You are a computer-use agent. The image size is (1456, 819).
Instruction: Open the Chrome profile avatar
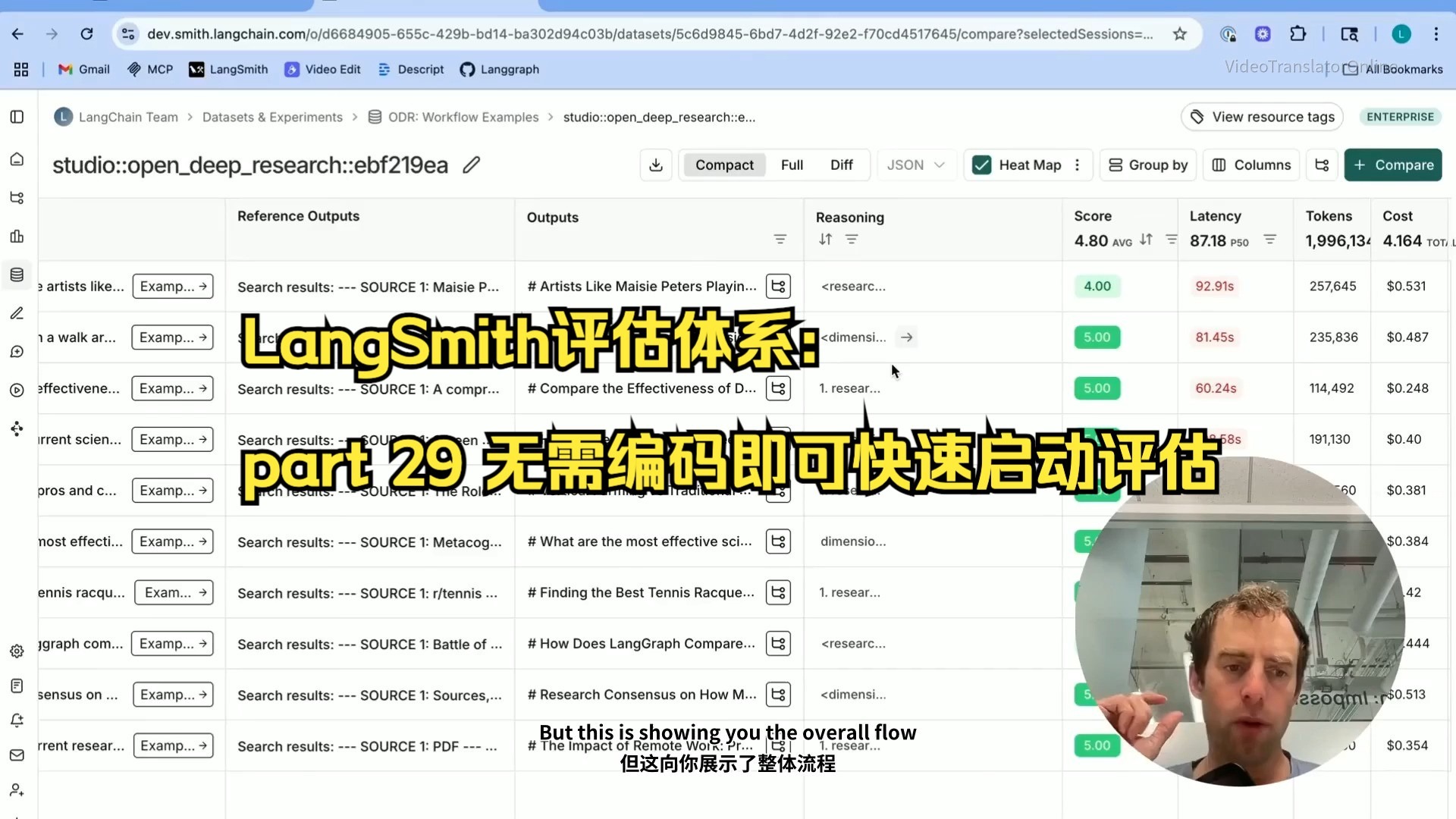point(1401,34)
